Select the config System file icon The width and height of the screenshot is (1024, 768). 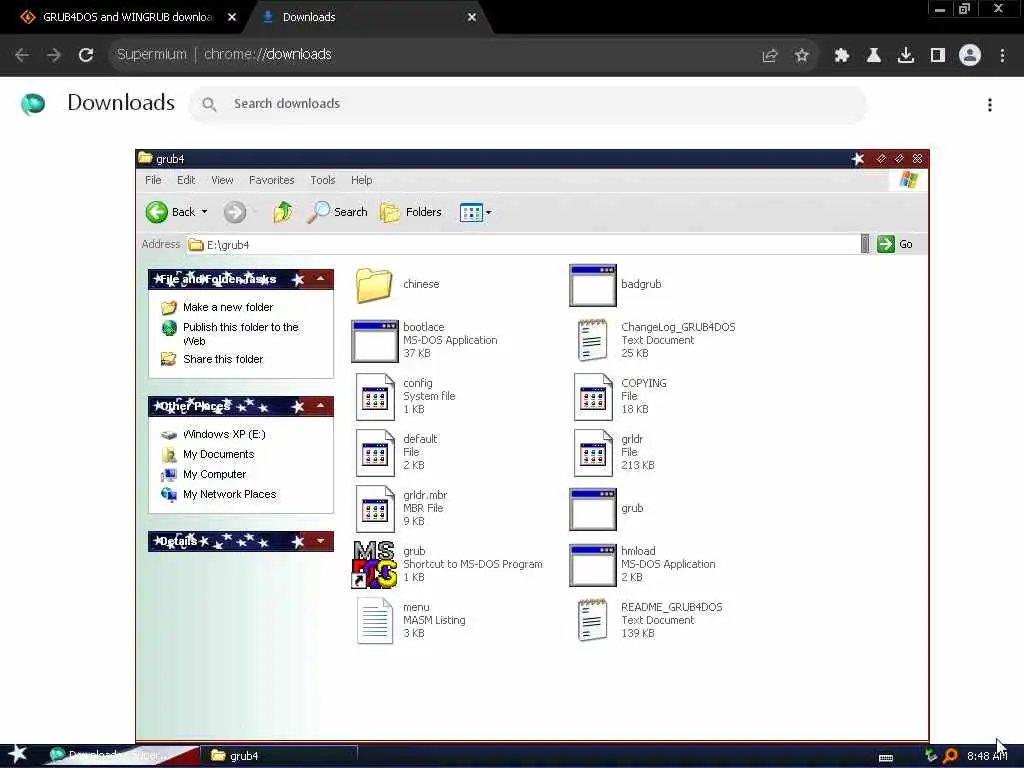tap(375, 396)
